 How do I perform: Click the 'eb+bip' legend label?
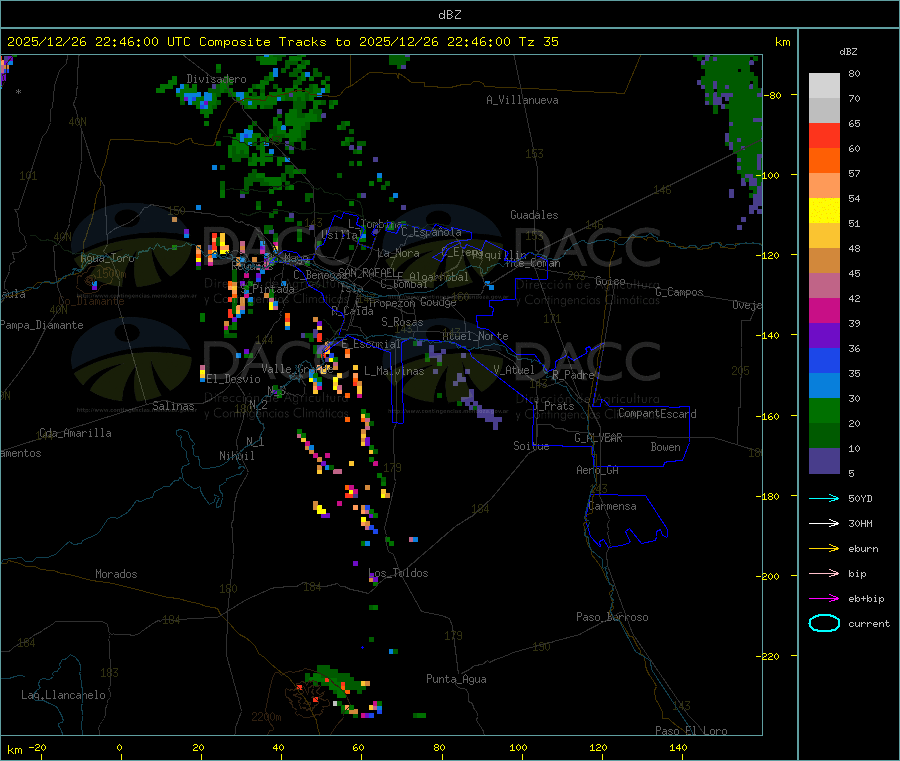tap(866, 599)
